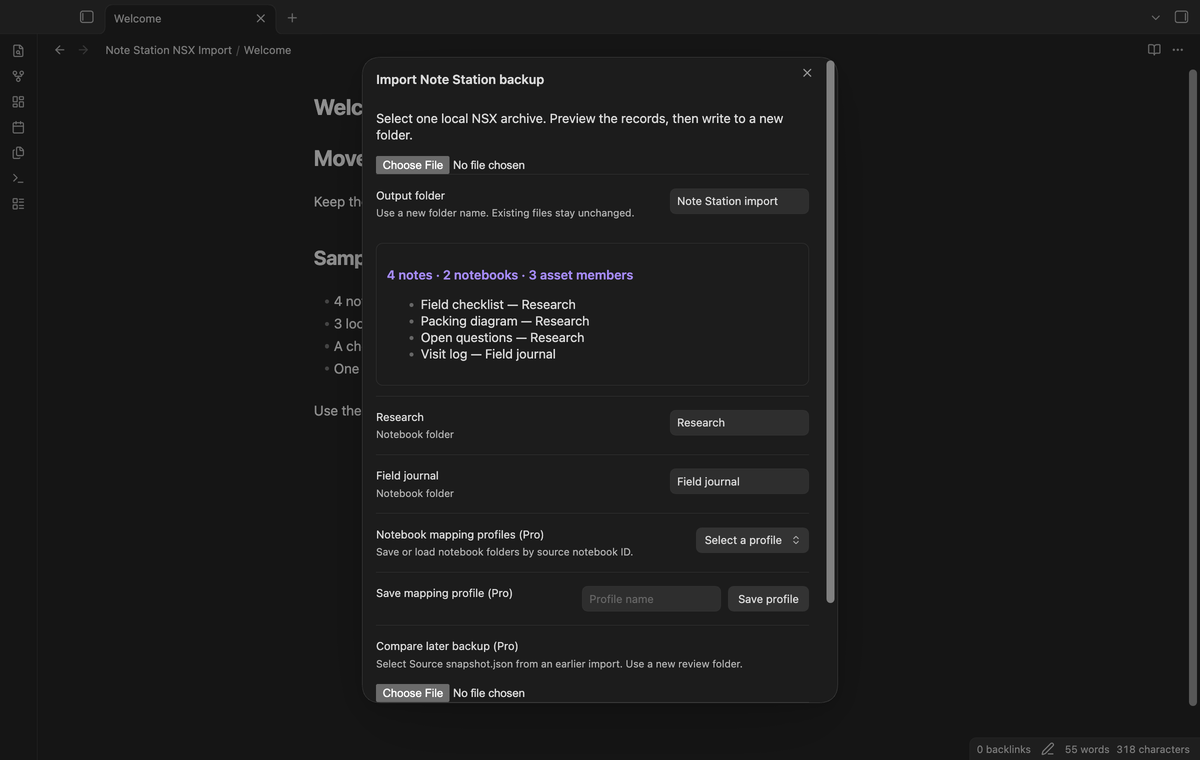
Task: Navigate back with the left arrow
Action: click(x=60, y=50)
